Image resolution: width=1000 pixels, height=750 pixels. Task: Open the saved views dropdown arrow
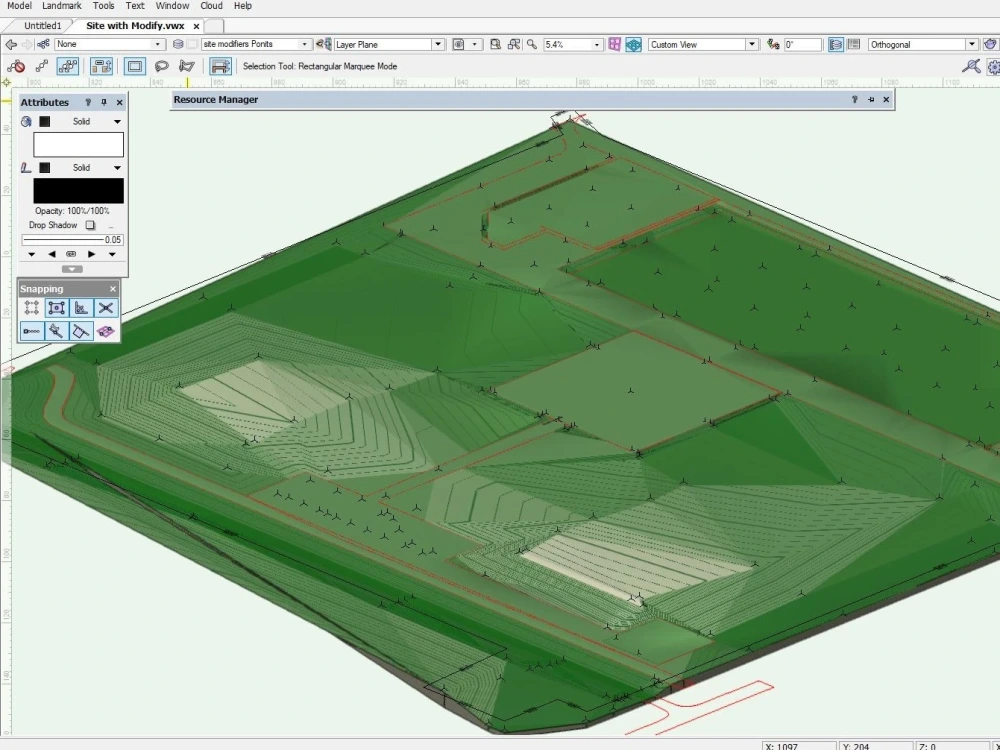[x=474, y=45]
